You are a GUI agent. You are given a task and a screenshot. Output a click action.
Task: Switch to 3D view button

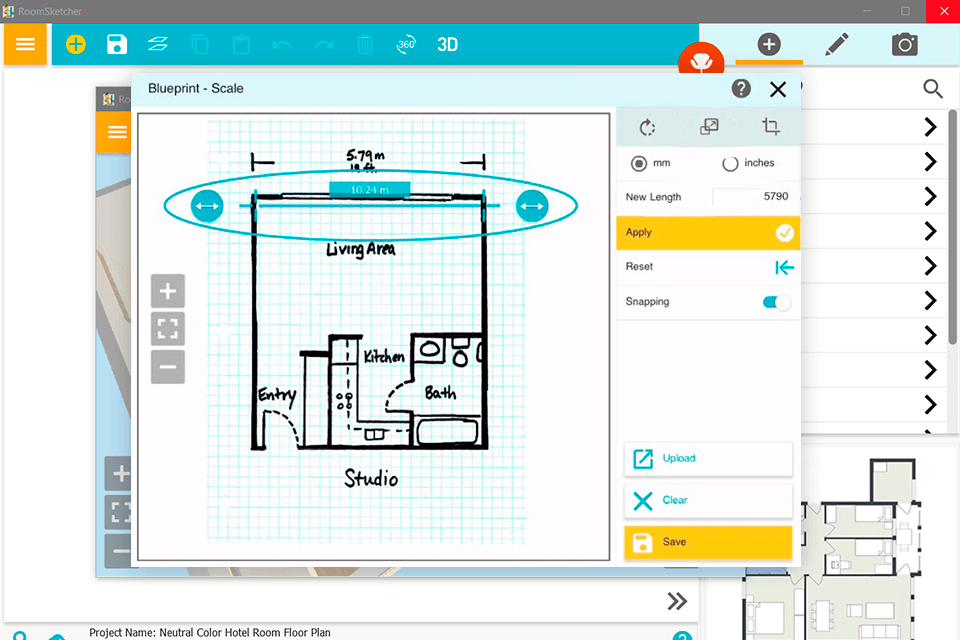pyautogui.click(x=448, y=45)
